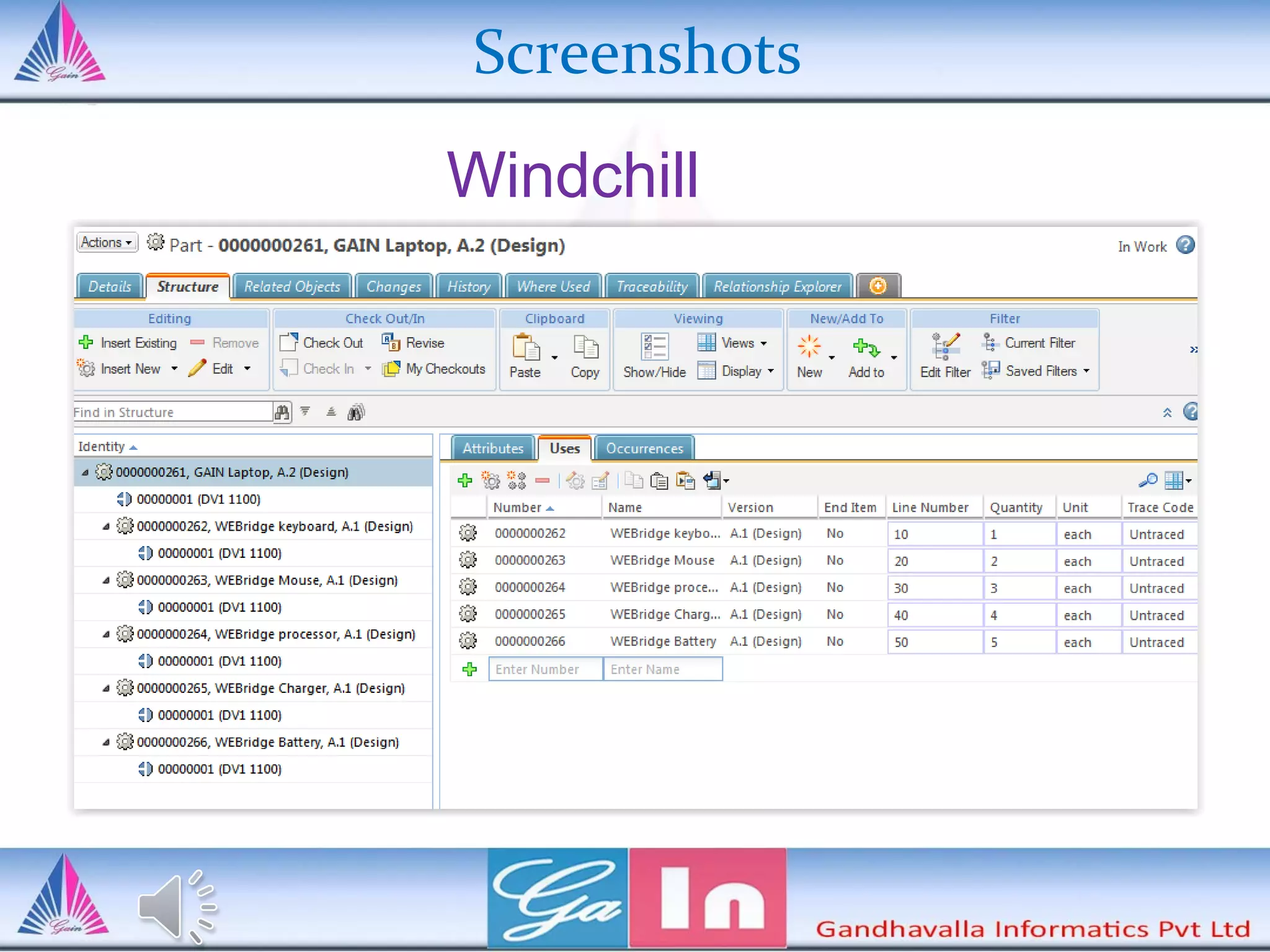Click the red remove icon in Uses toolbar
Screen dimensions: 1270x952
[x=543, y=480]
